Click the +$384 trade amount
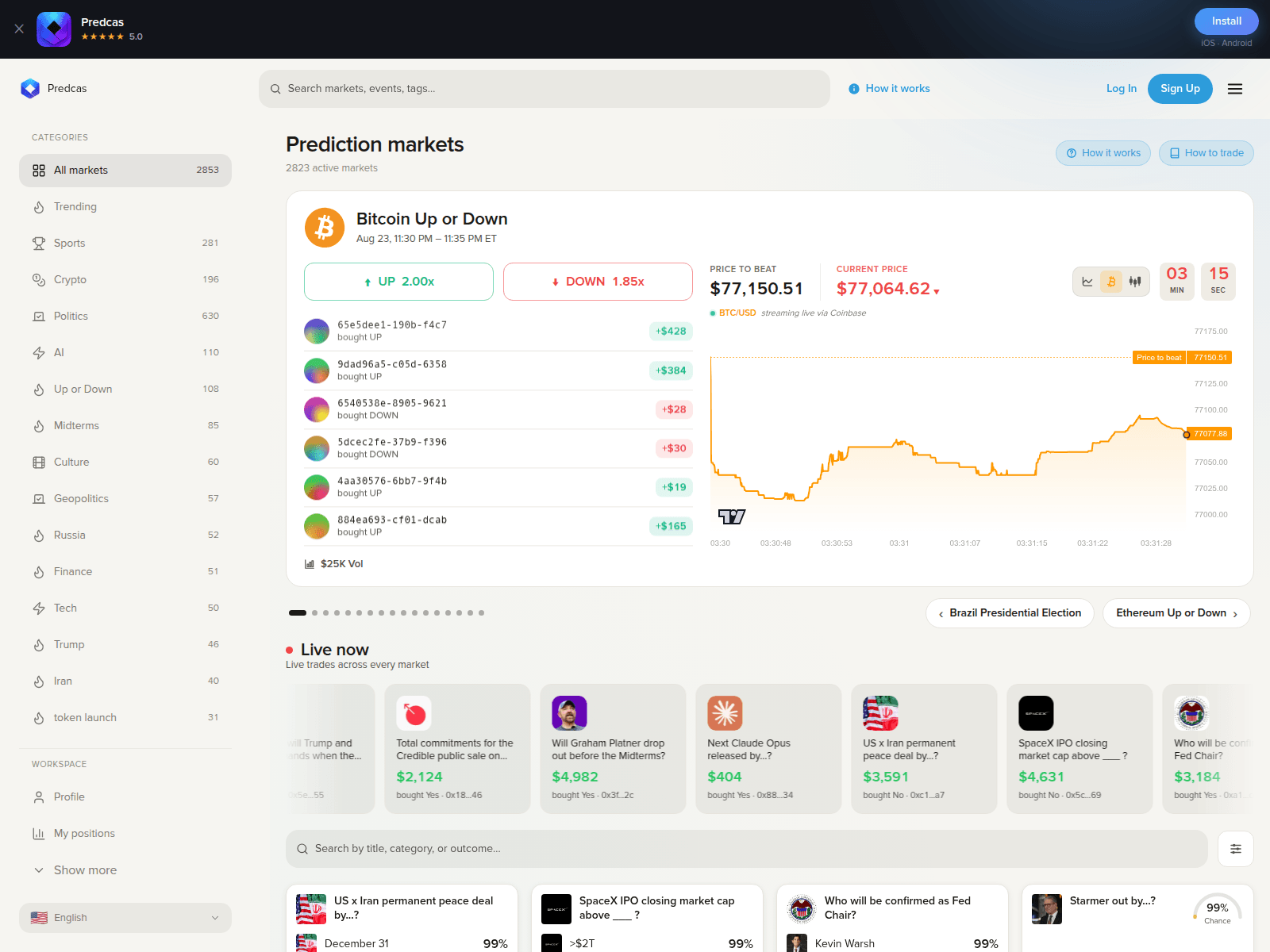The image size is (1270, 952). [671, 370]
